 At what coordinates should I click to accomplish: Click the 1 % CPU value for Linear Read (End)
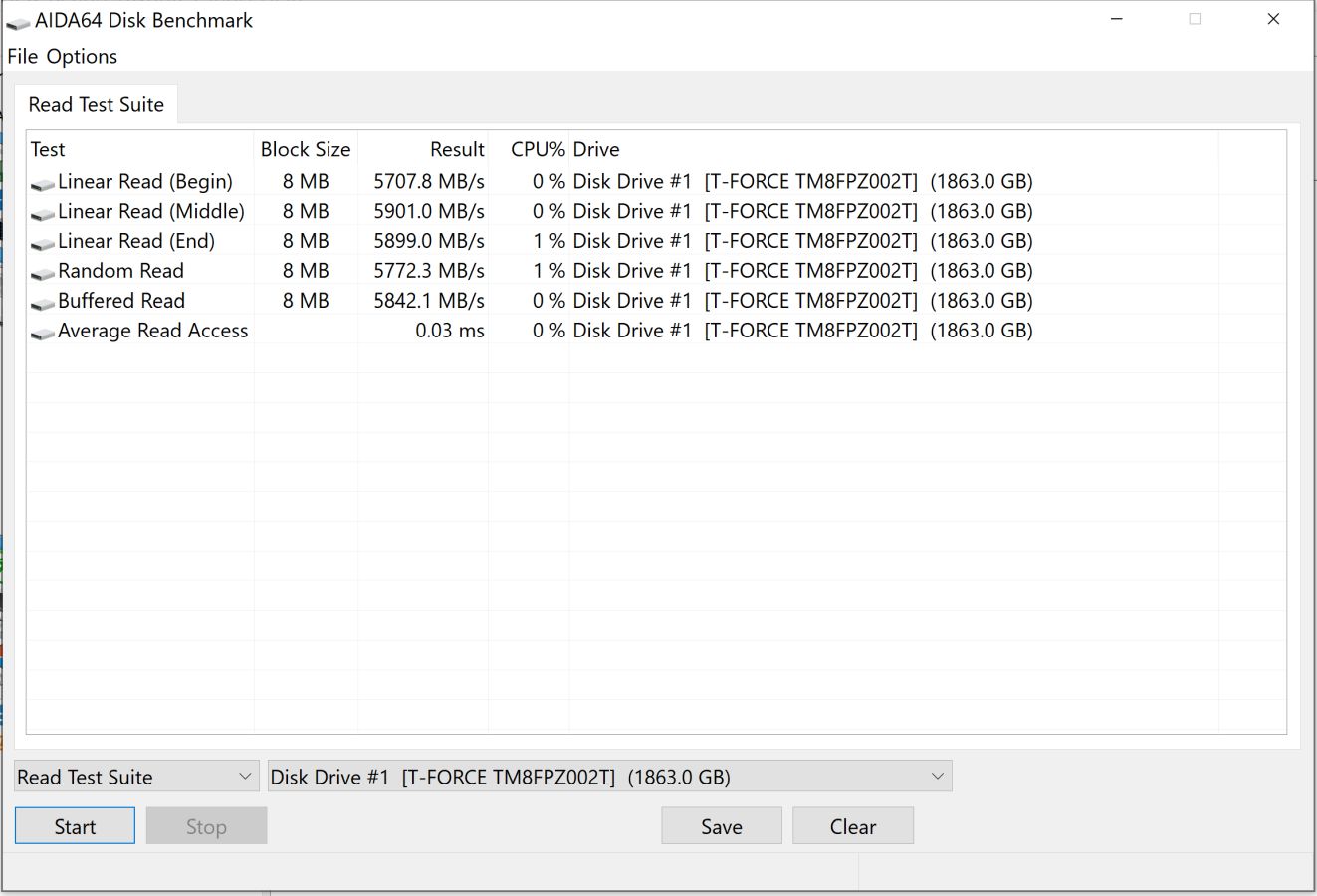(549, 241)
